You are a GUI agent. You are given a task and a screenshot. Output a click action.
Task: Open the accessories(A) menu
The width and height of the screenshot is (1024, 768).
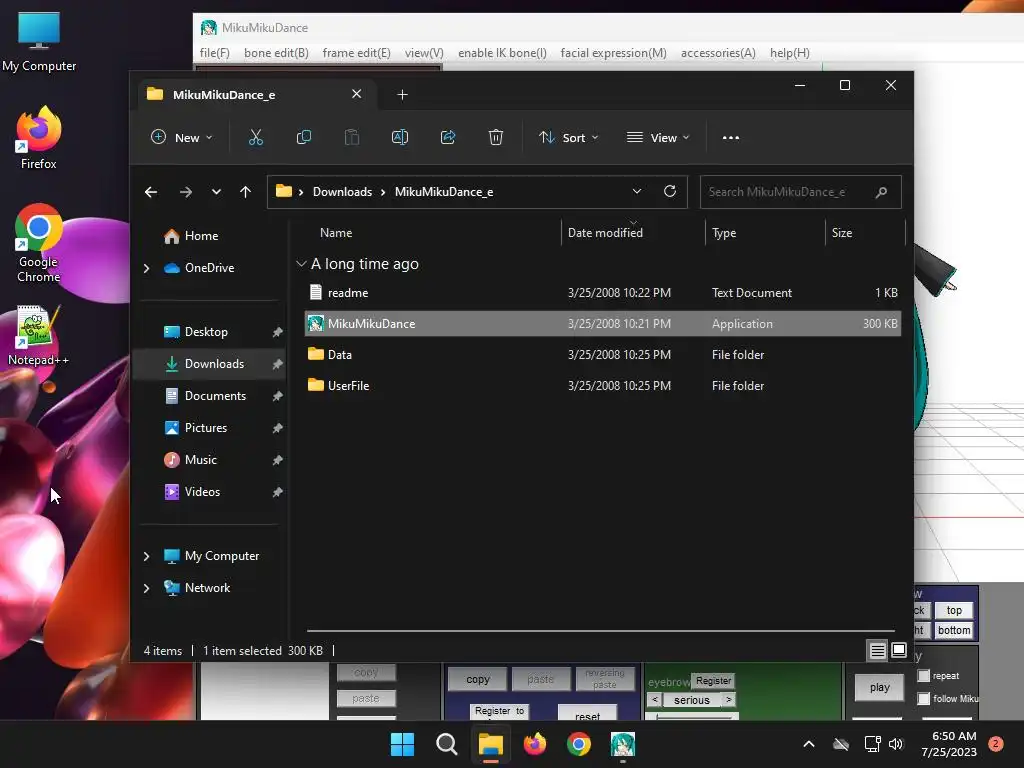pos(718,53)
